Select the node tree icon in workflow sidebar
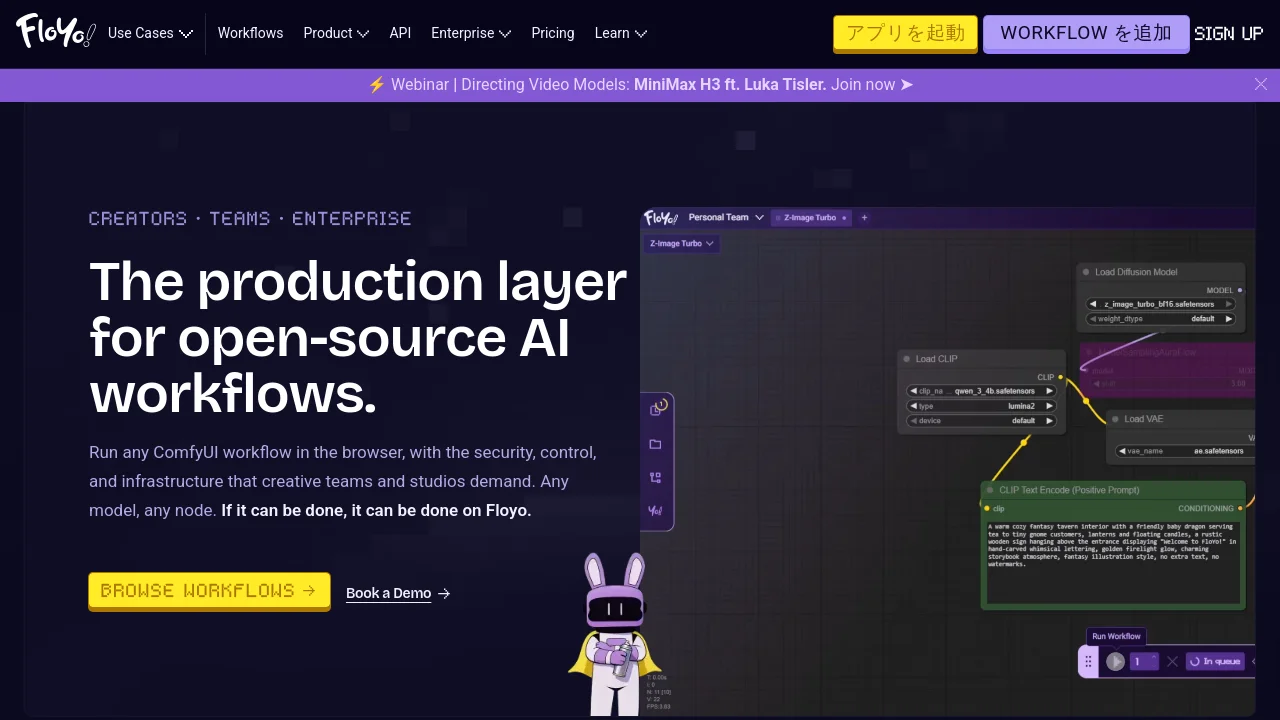Screen dimensions: 1280x720 [656, 478]
